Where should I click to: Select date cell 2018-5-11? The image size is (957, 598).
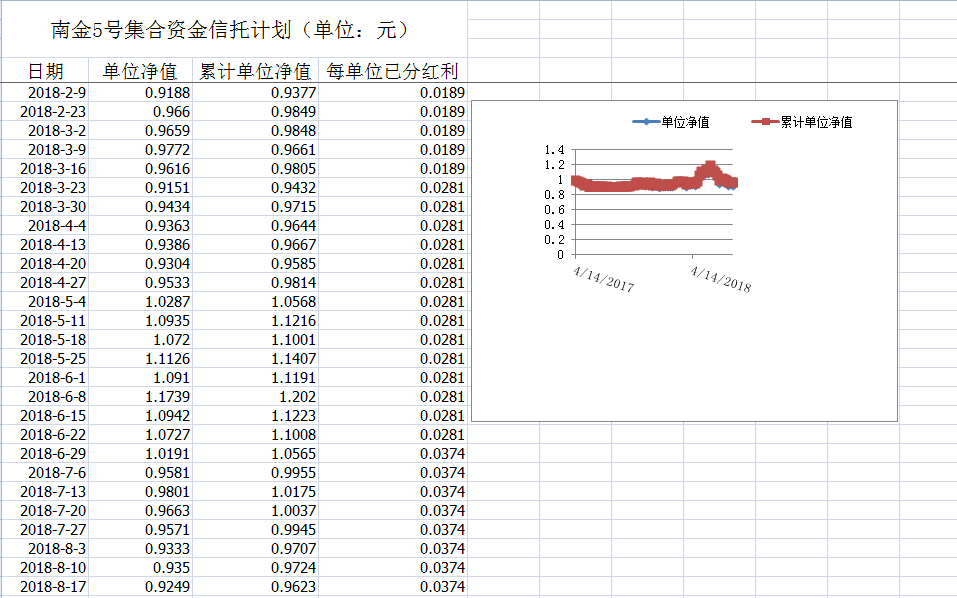point(45,320)
